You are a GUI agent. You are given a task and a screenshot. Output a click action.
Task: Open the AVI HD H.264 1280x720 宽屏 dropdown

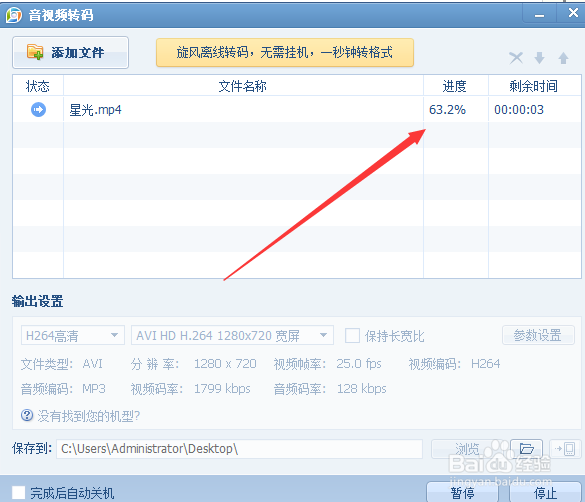(232, 335)
